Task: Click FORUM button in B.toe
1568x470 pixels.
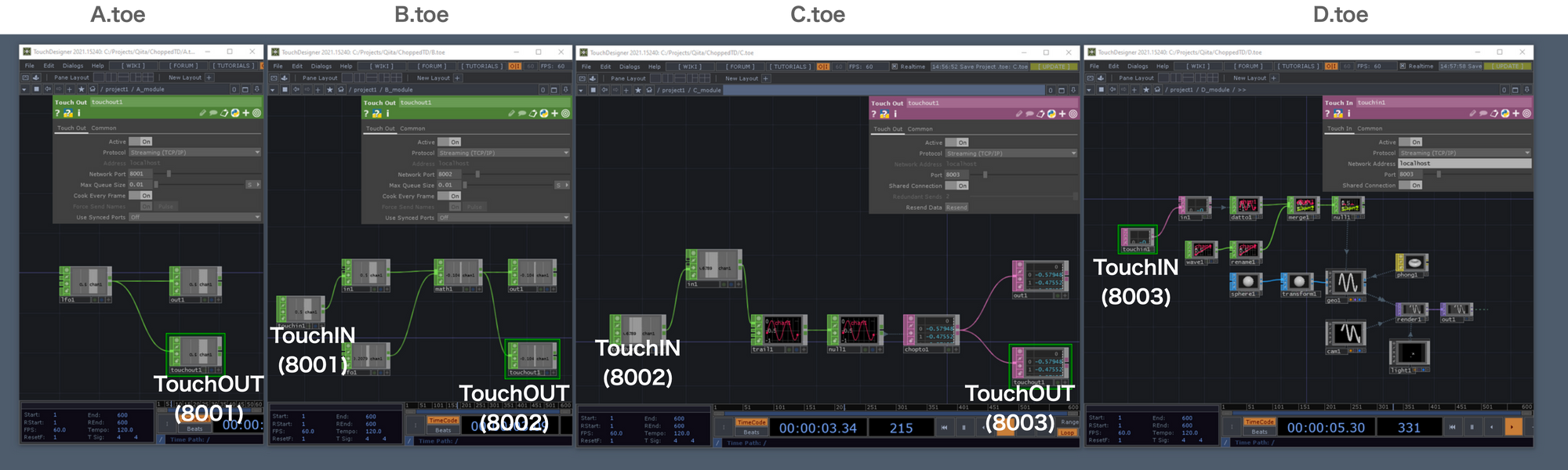Action: 432,67
